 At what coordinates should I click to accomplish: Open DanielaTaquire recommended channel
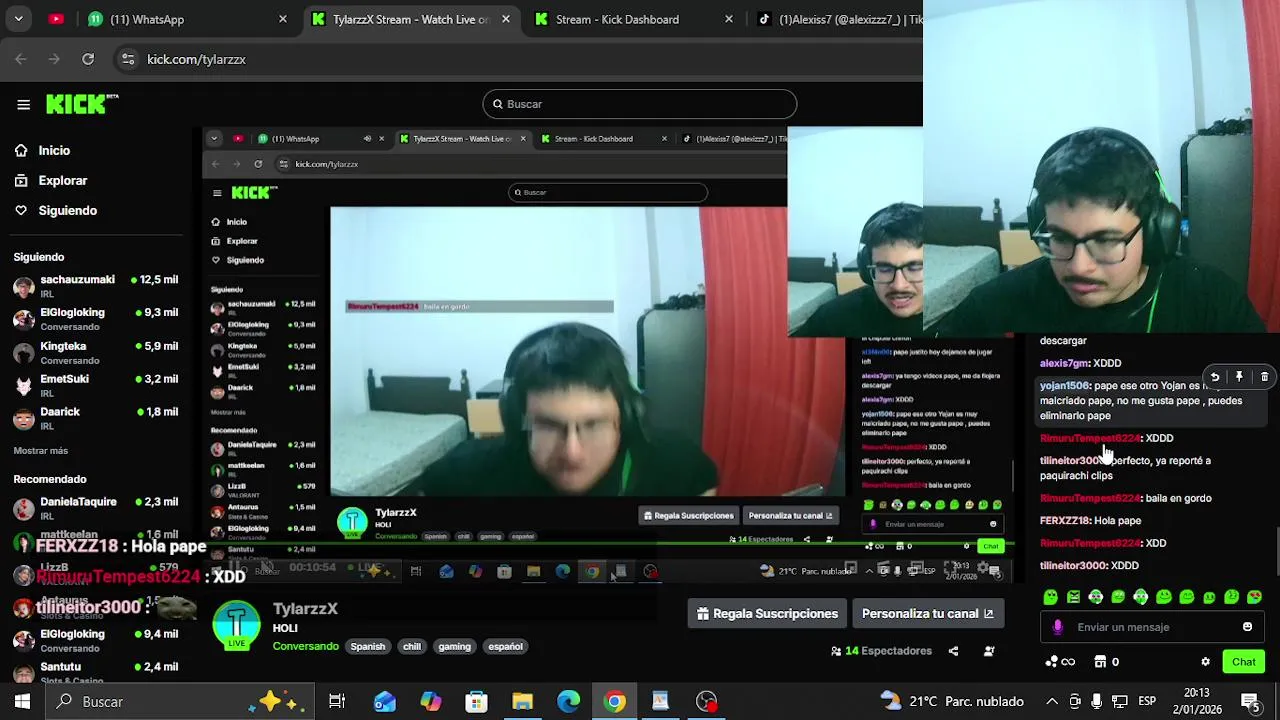coord(96,508)
